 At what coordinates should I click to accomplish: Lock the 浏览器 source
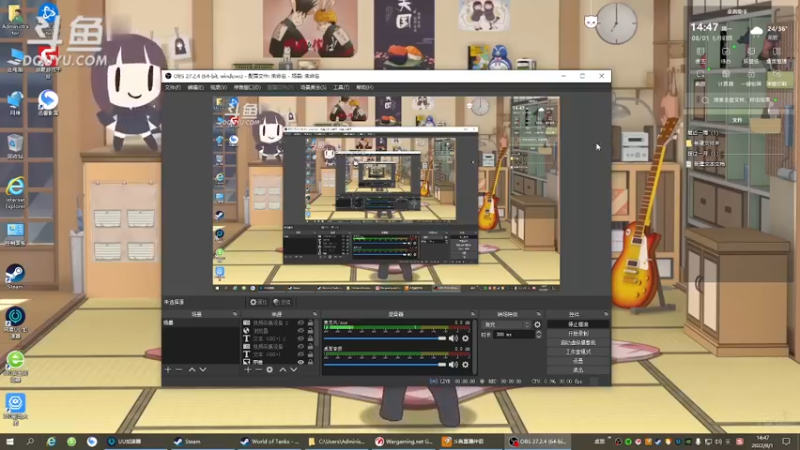coord(310,331)
